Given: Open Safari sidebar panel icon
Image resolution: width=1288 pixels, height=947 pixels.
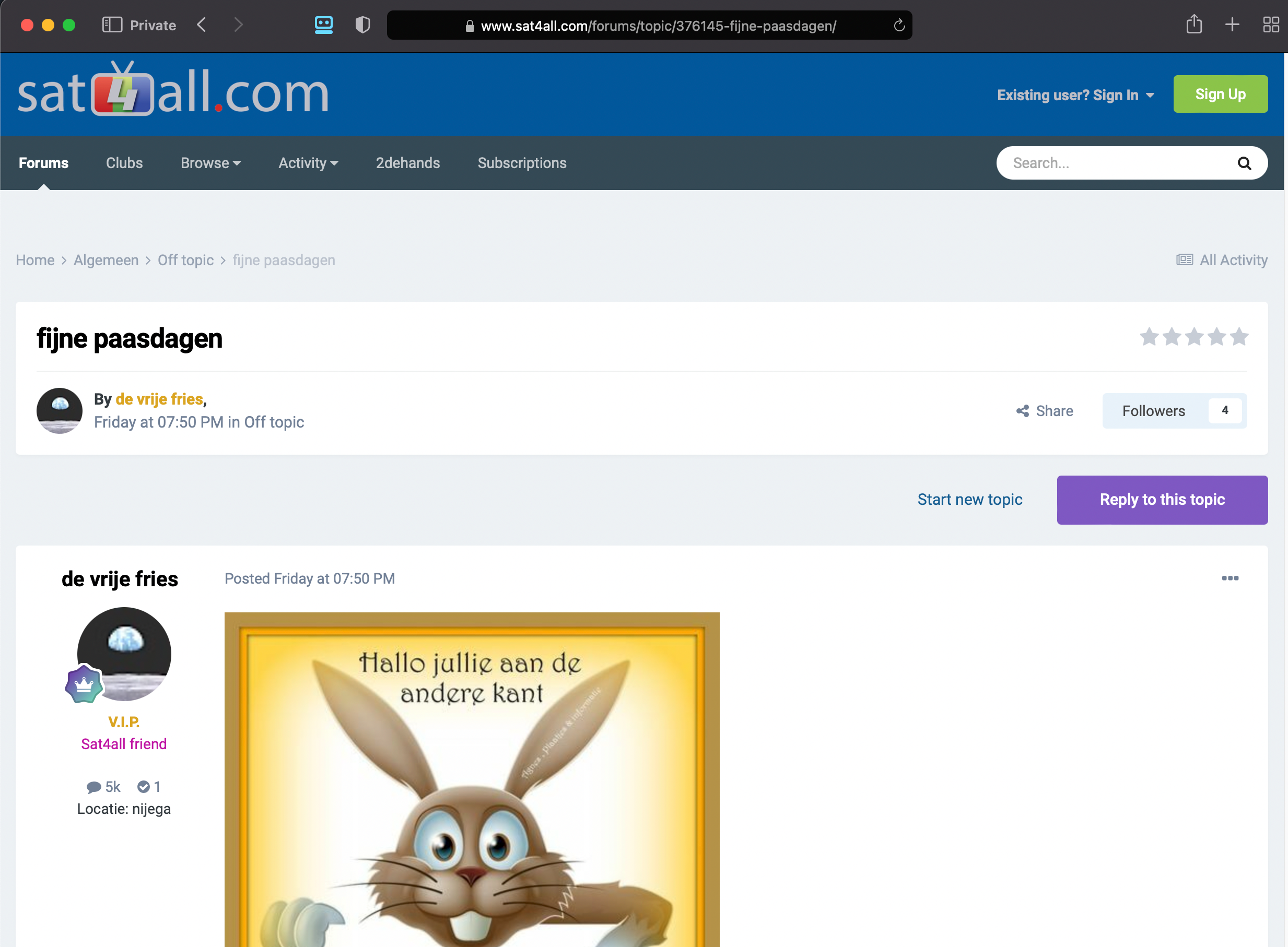Looking at the screenshot, I should (112, 25).
